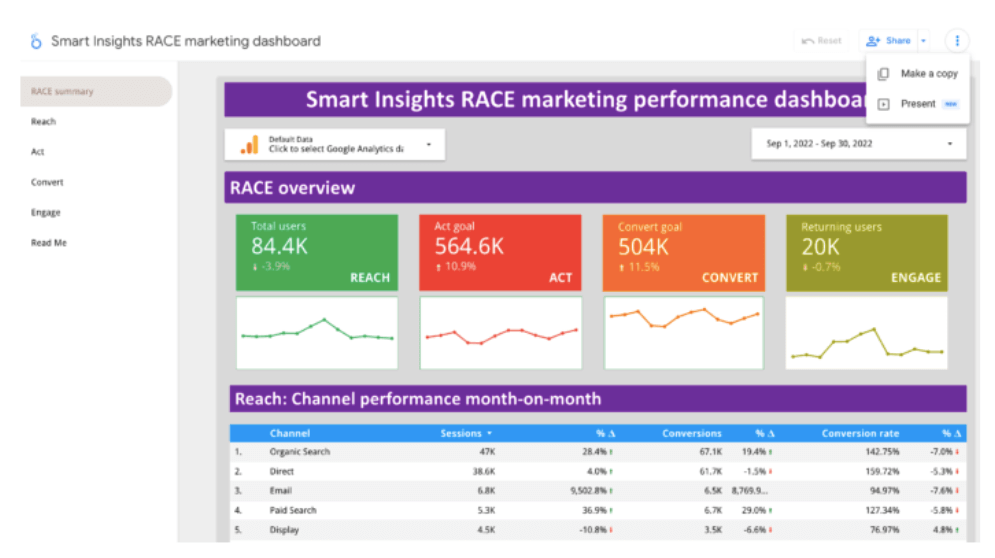Click the Make a copy icon
Image resolution: width=995 pixels, height=558 pixels.
883,74
